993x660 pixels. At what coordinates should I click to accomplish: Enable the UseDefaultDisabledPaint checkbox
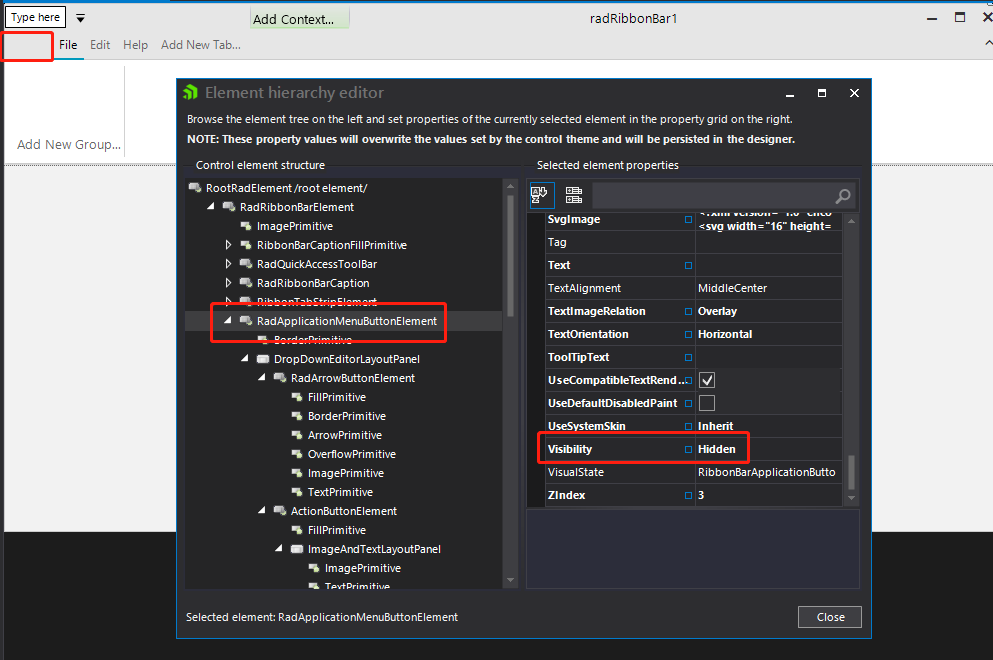pyautogui.click(x=707, y=403)
